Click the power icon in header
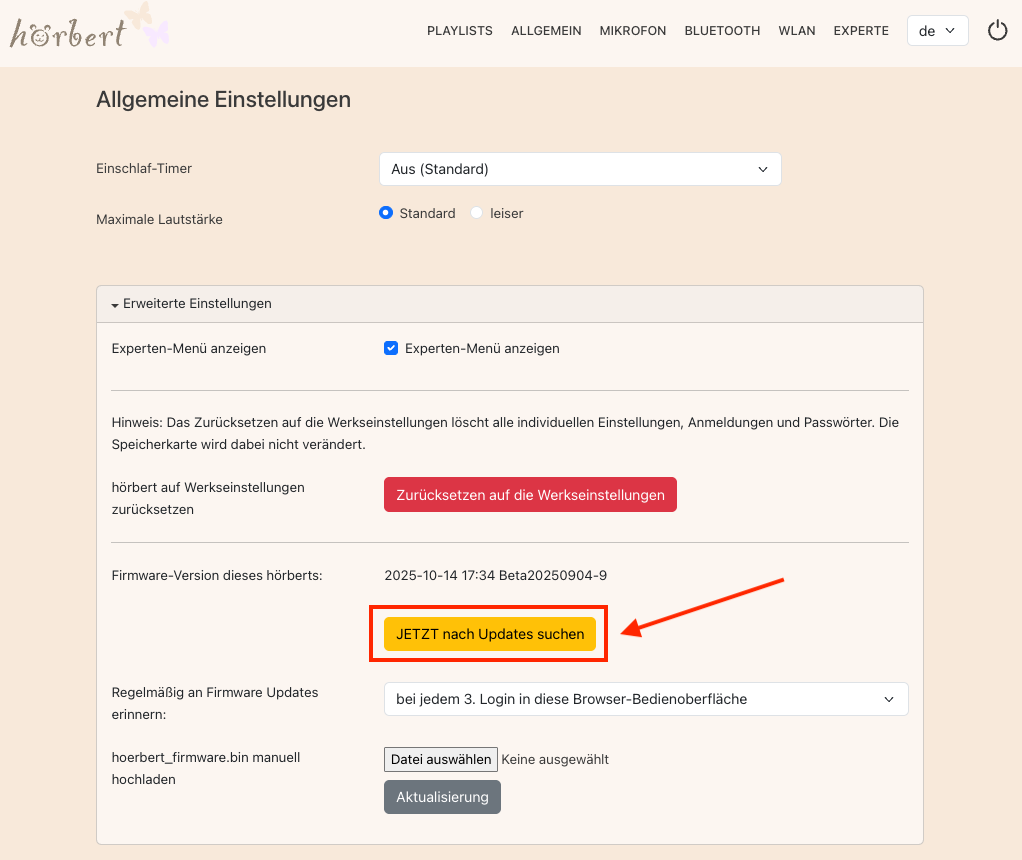Viewport: 1022px width, 860px height. [997, 31]
